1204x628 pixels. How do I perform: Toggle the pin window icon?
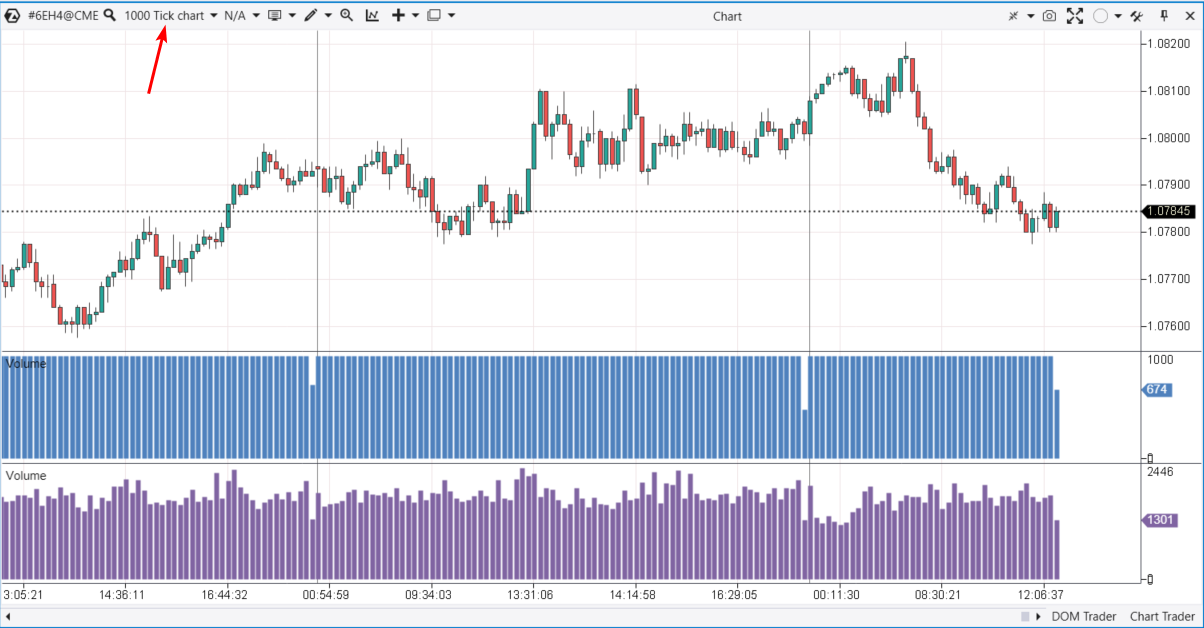click(x=1164, y=16)
